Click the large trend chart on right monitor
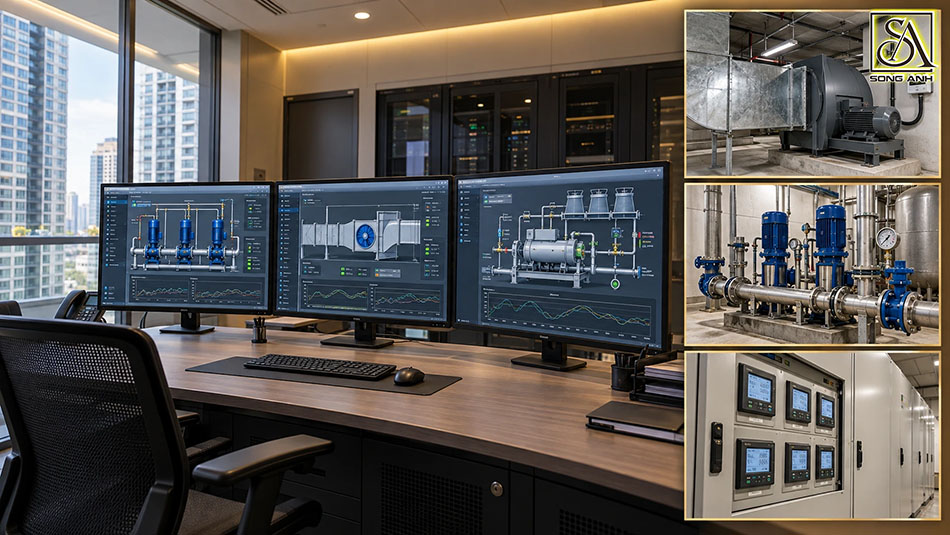 [x=568, y=313]
